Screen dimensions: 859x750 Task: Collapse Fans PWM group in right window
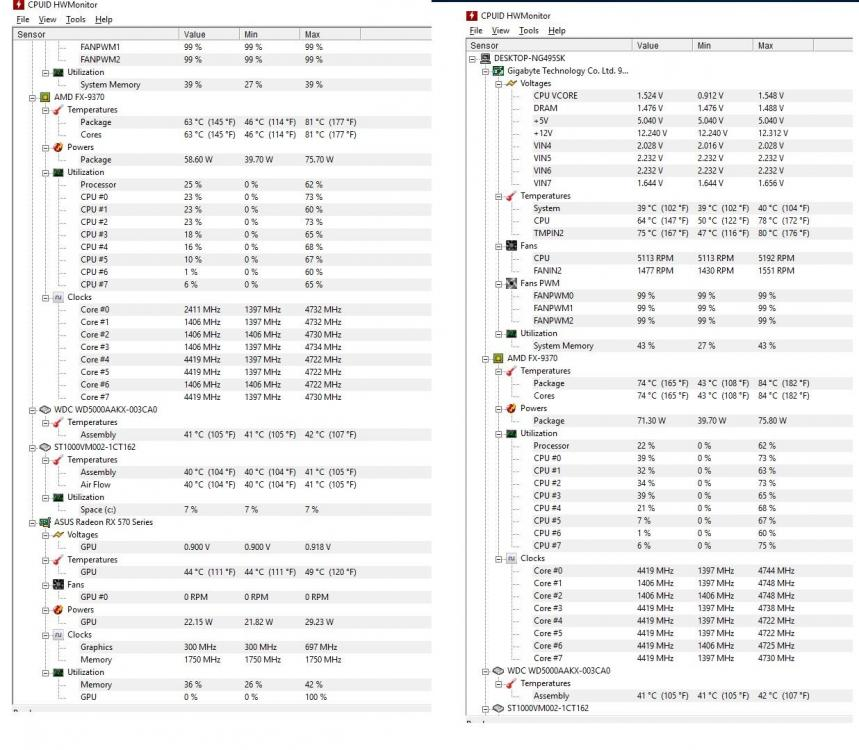pyautogui.click(x=499, y=284)
